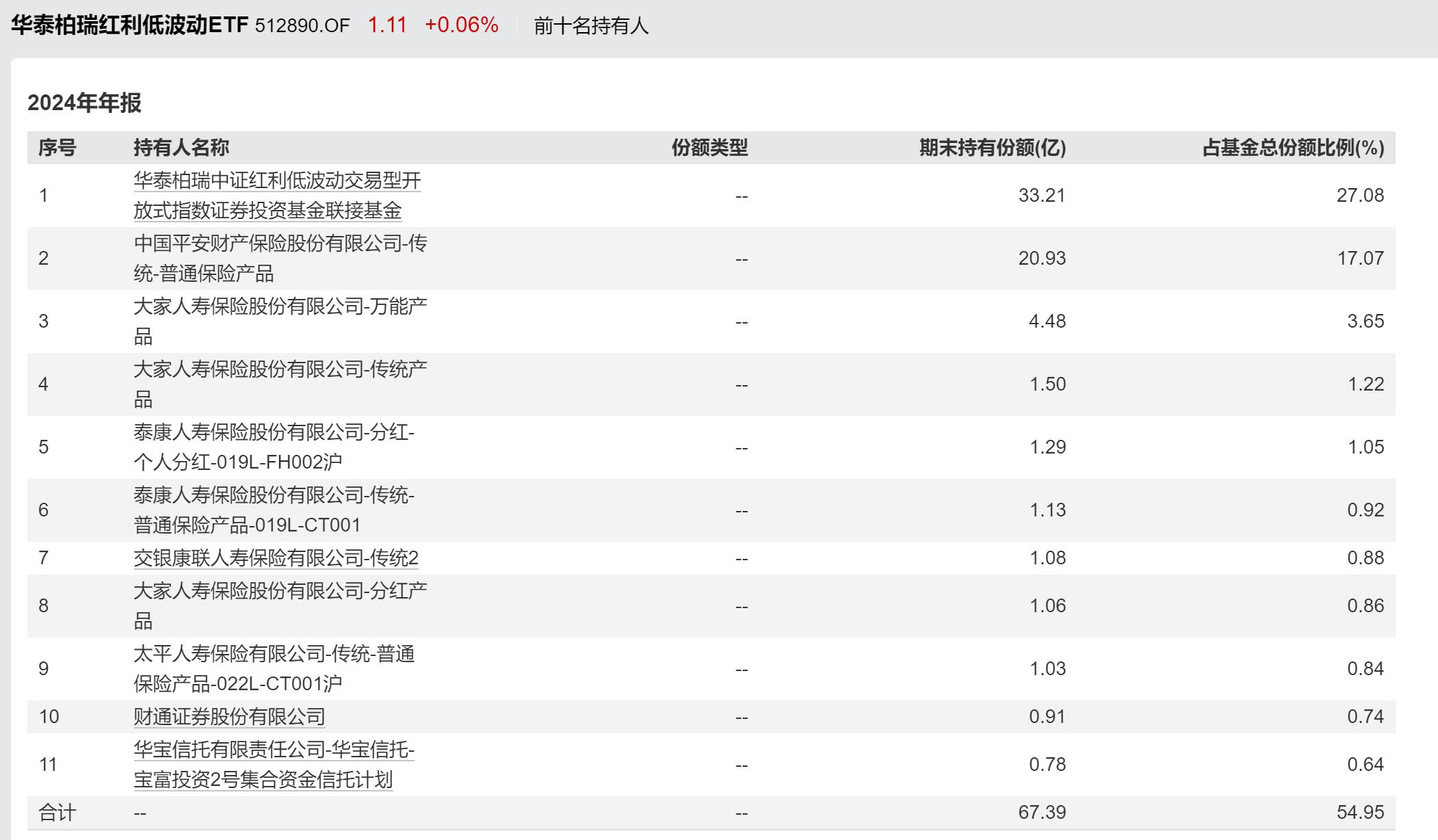The height and width of the screenshot is (840, 1438).
Task: Click 持有人名称 column header
Action: point(181,148)
